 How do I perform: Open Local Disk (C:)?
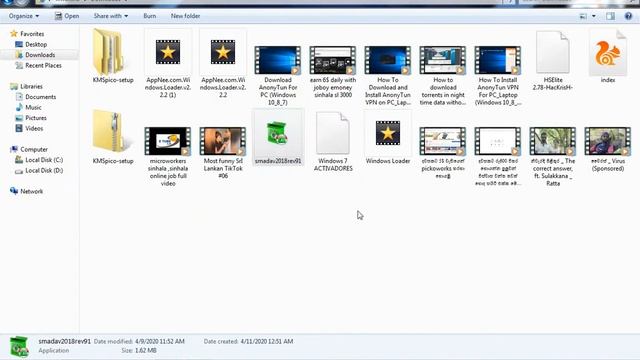[x=39, y=160]
